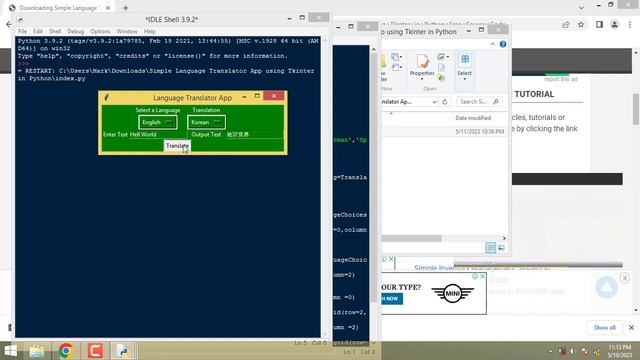Open the red Camtasia taskbar icon
Image resolution: width=640 pixels, height=360 pixels.
tap(95, 351)
